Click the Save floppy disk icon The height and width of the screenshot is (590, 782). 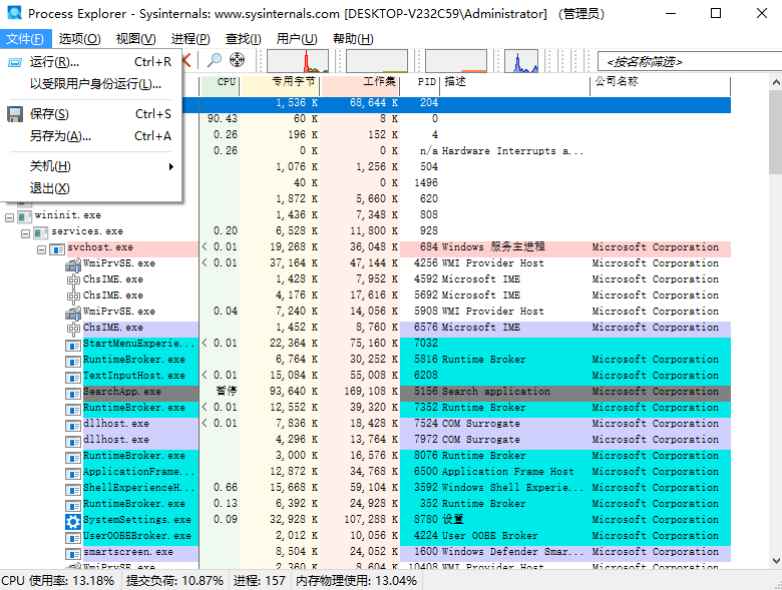(x=15, y=114)
